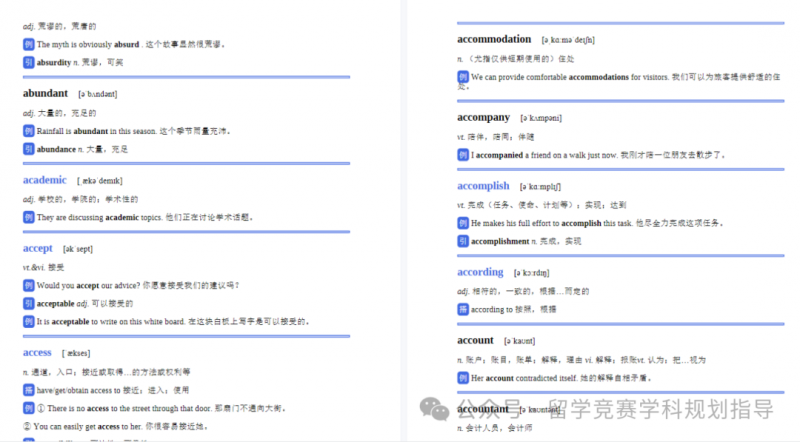Click the sentence 'You can easily get access to her'
This screenshot has width=800, height=442.
[116, 427]
